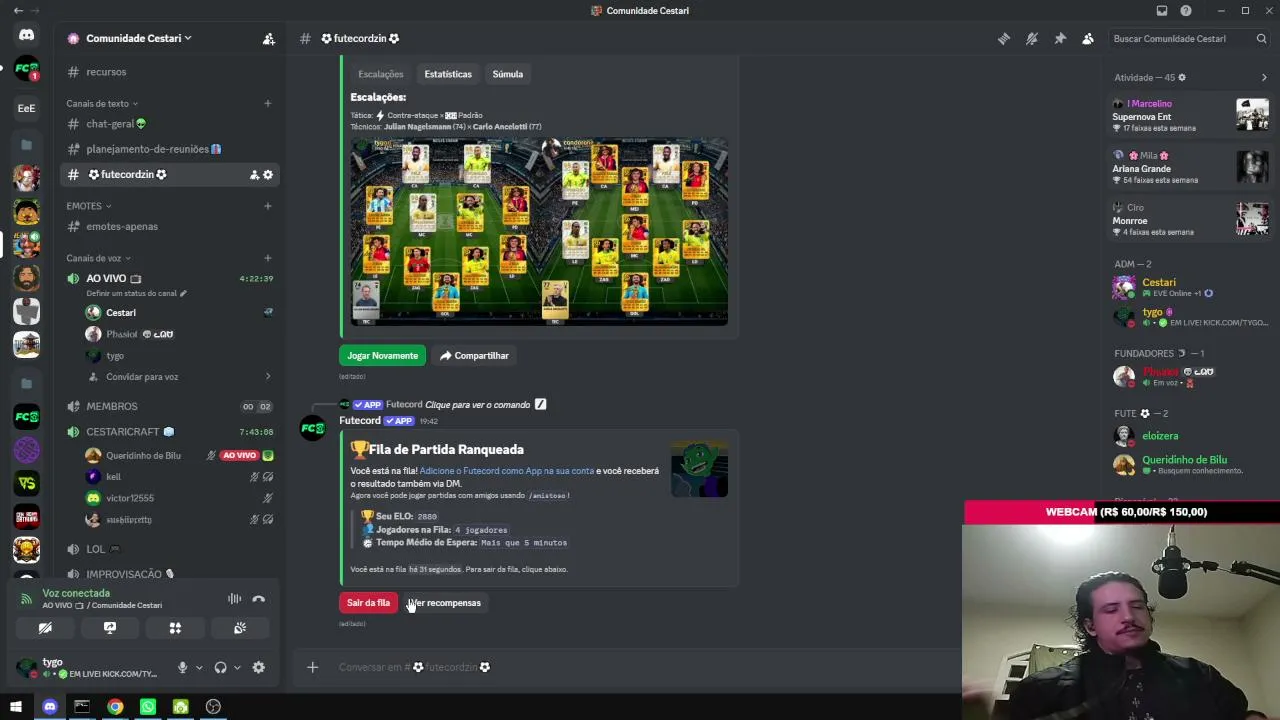Create a channel in EMOTES category
The height and width of the screenshot is (720, 1280).
[x=267, y=206]
